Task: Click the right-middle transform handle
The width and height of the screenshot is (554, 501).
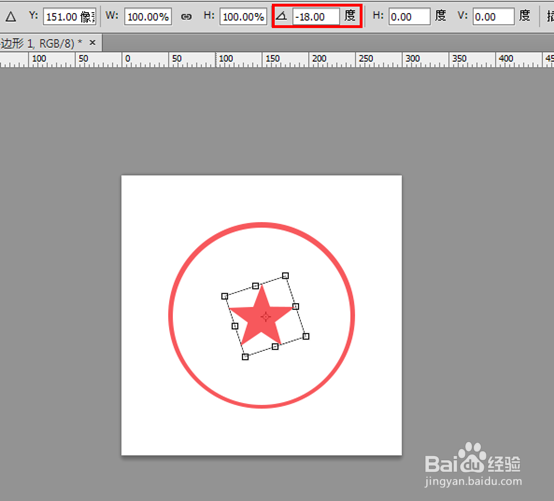Action: [x=296, y=306]
